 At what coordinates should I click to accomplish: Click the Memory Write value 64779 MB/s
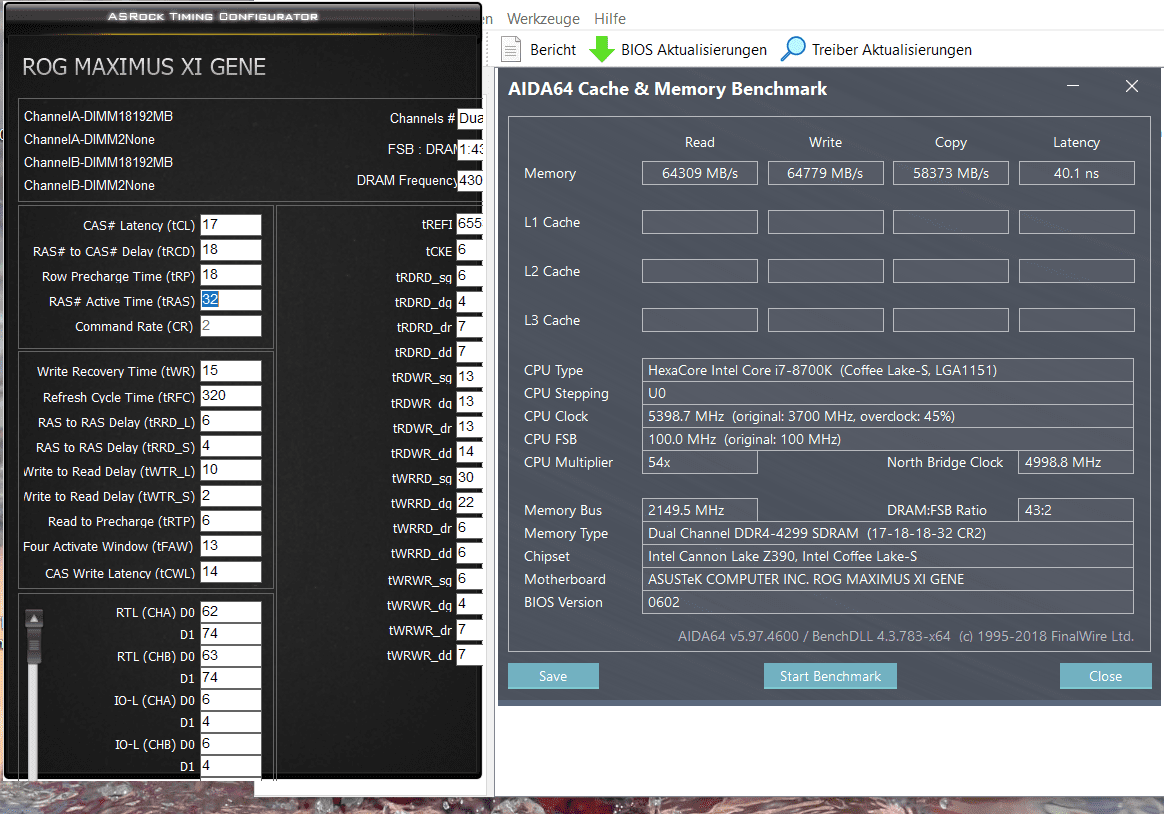click(825, 173)
